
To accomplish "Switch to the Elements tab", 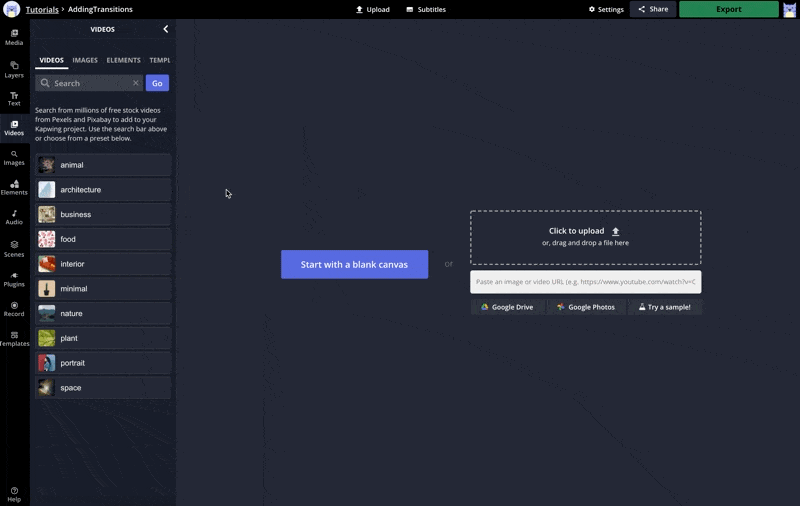I will [123, 60].
